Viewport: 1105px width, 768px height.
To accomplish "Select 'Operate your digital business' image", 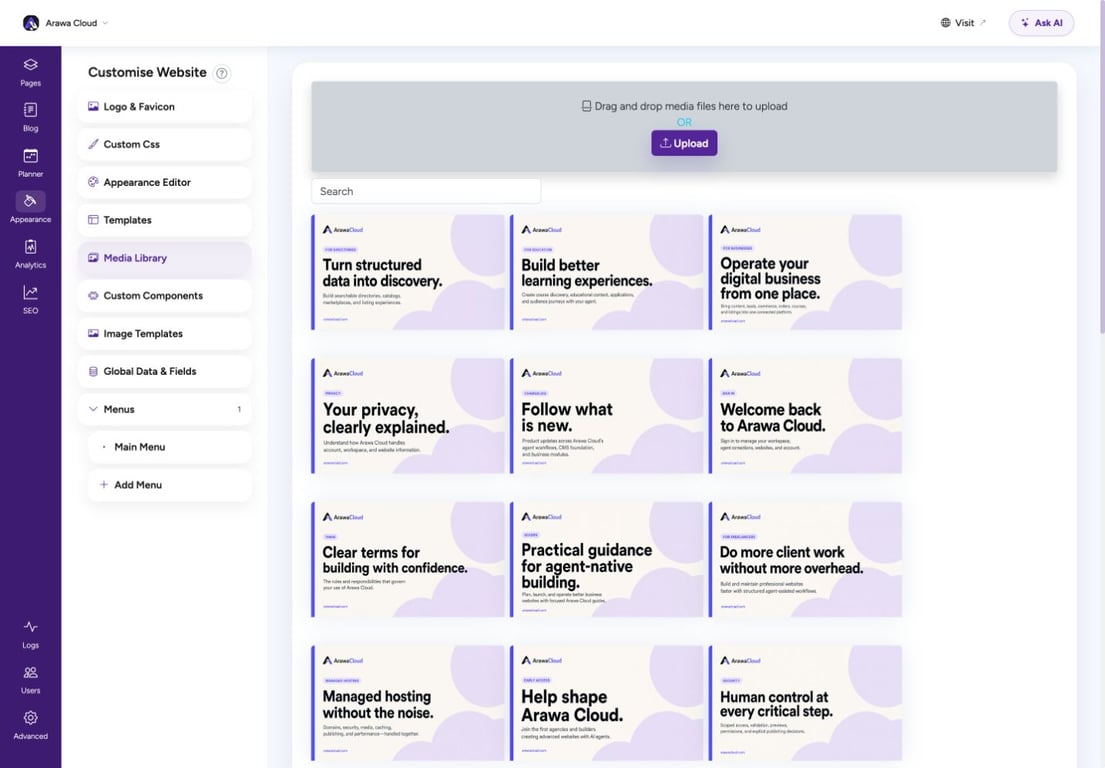I will (805, 272).
